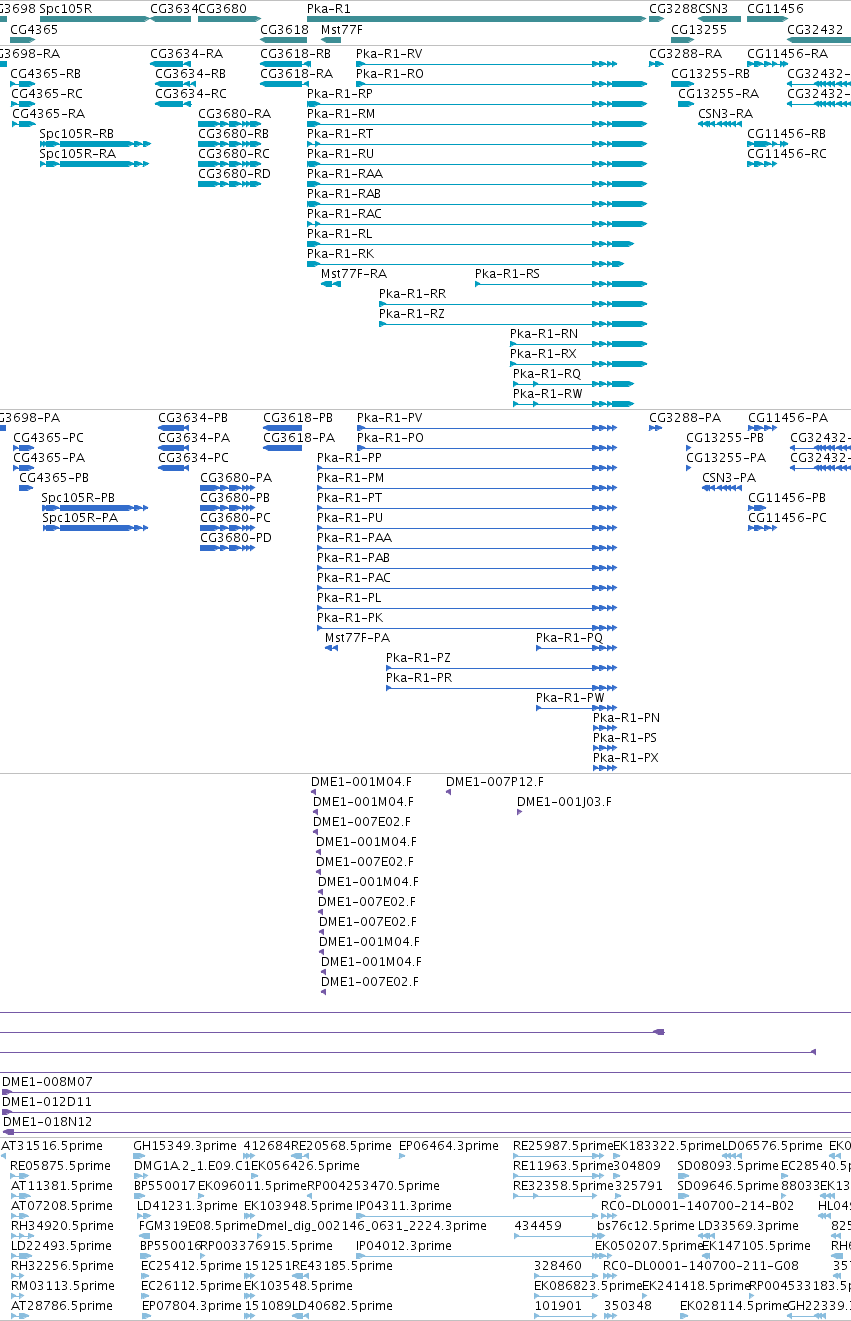
Task: Click transcript Mst77F-RA
Action: (x=354, y=273)
